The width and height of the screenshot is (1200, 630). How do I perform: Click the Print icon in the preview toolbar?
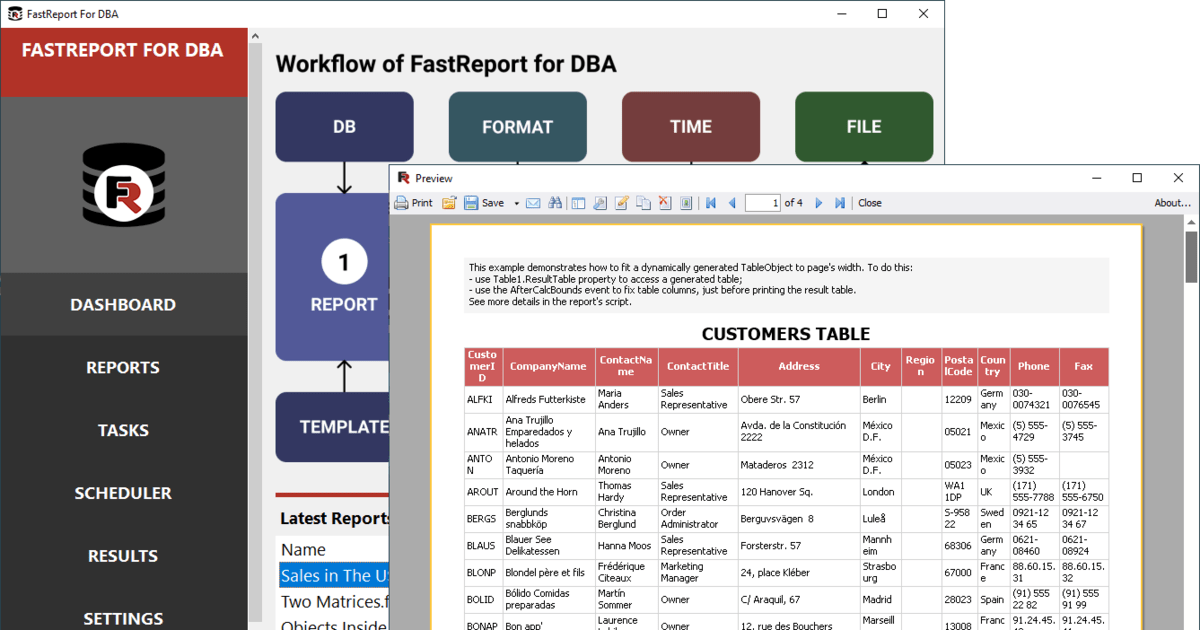[x=400, y=203]
